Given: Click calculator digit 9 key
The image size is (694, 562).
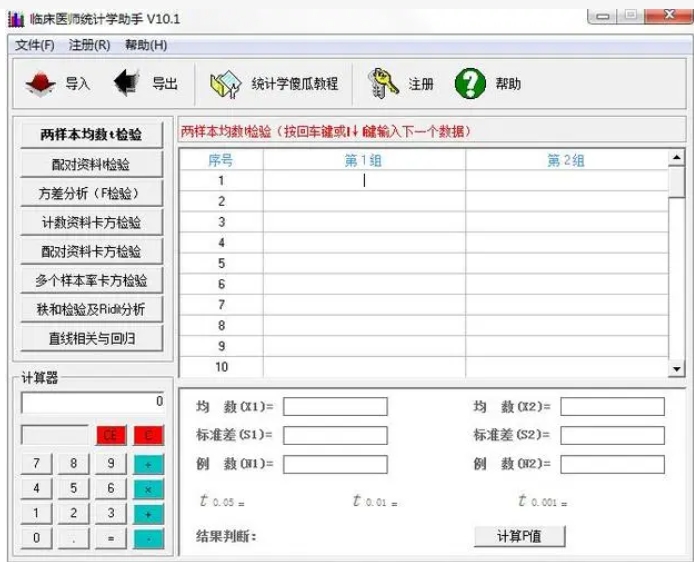Looking at the screenshot, I should coord(111,464).
